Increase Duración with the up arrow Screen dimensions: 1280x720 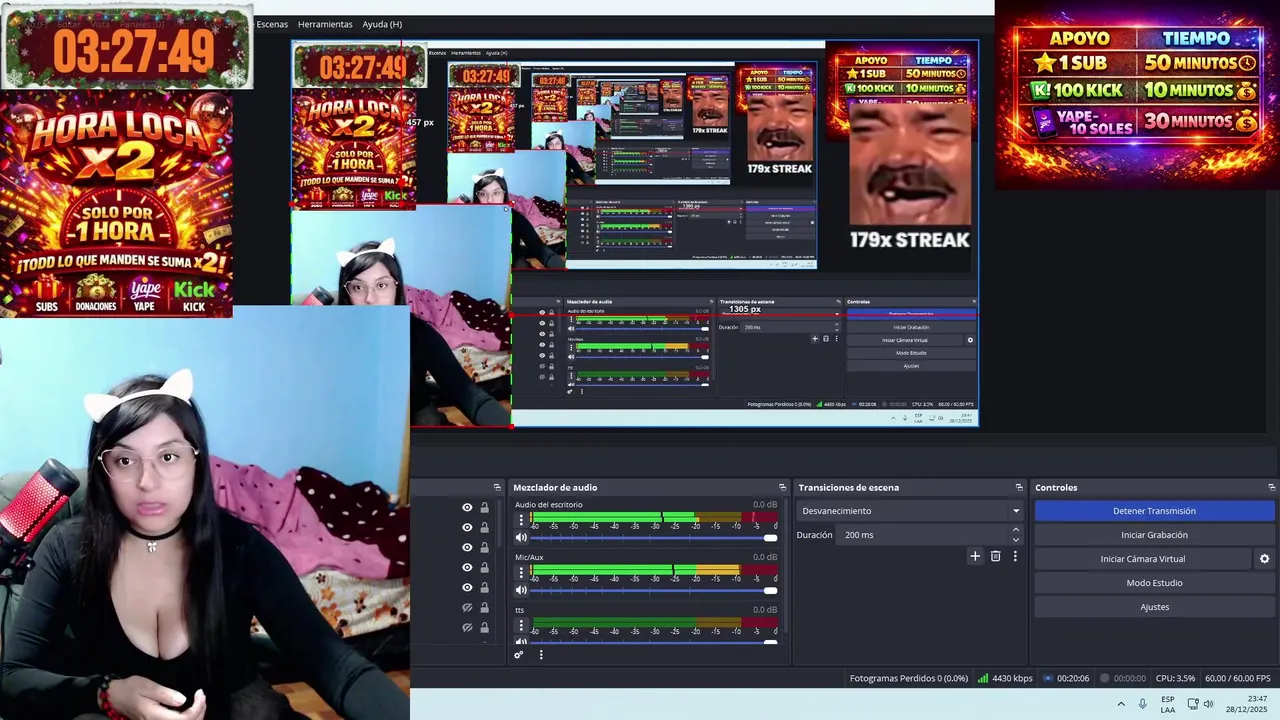tap(1016, 530)
